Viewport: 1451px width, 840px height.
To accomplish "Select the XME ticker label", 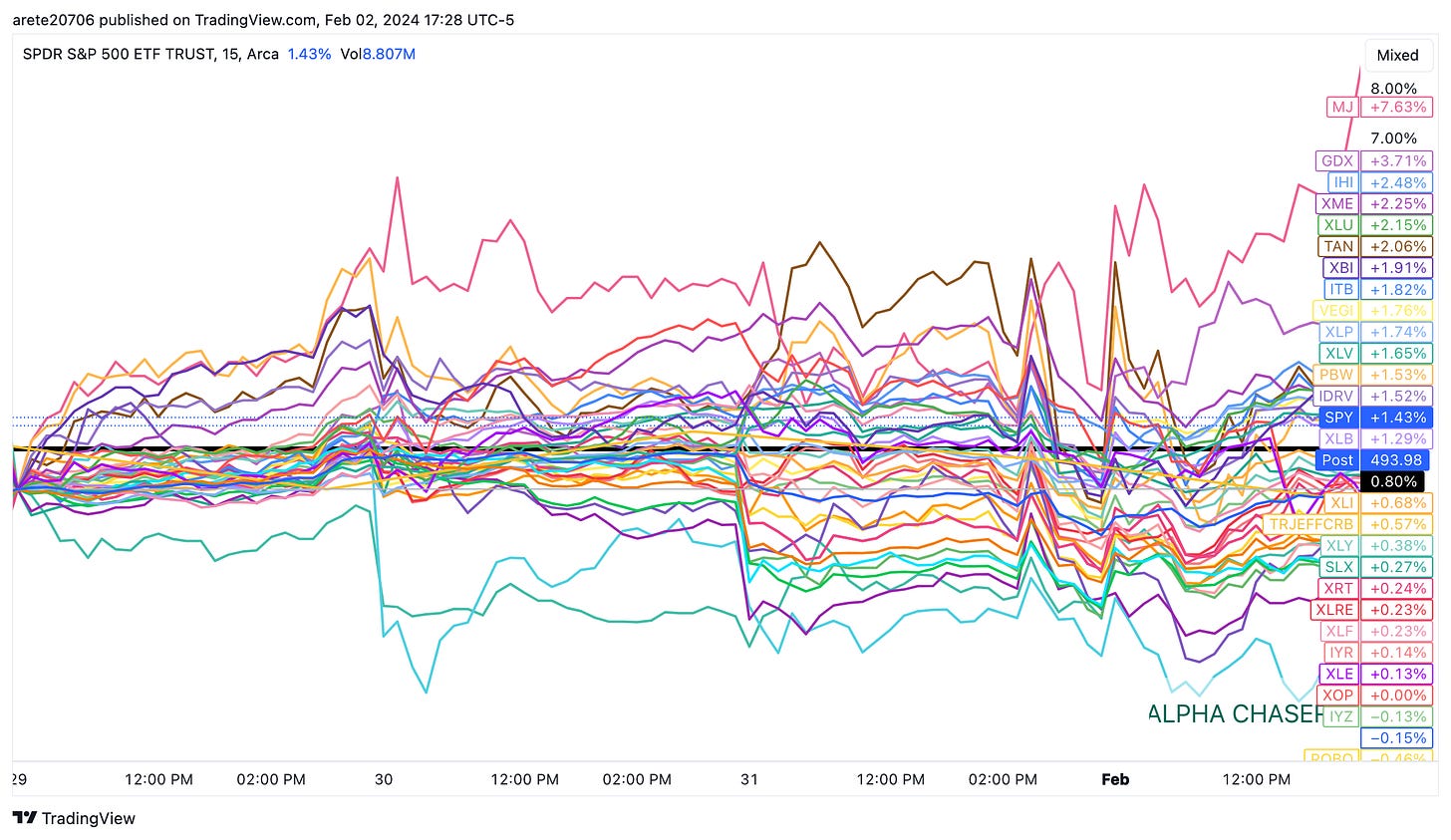I will pos(1336,203).
